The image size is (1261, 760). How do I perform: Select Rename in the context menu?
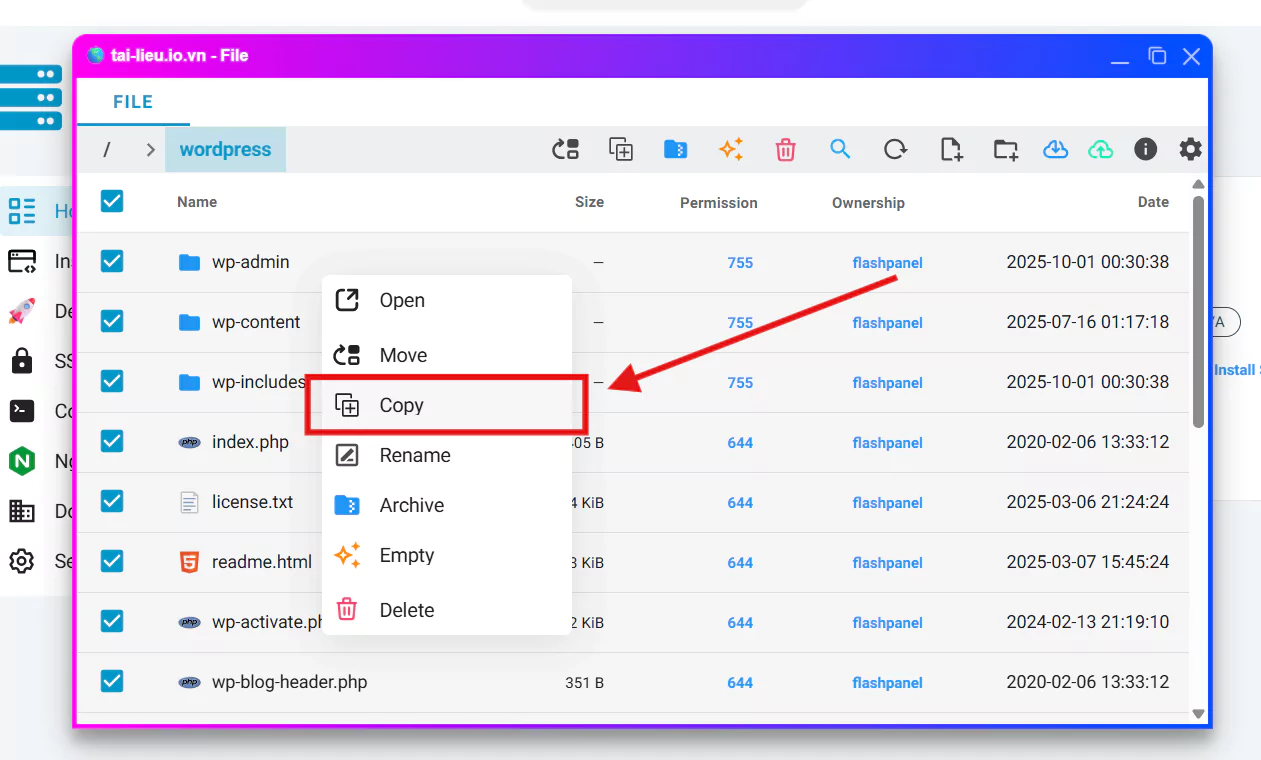point(414,455)
